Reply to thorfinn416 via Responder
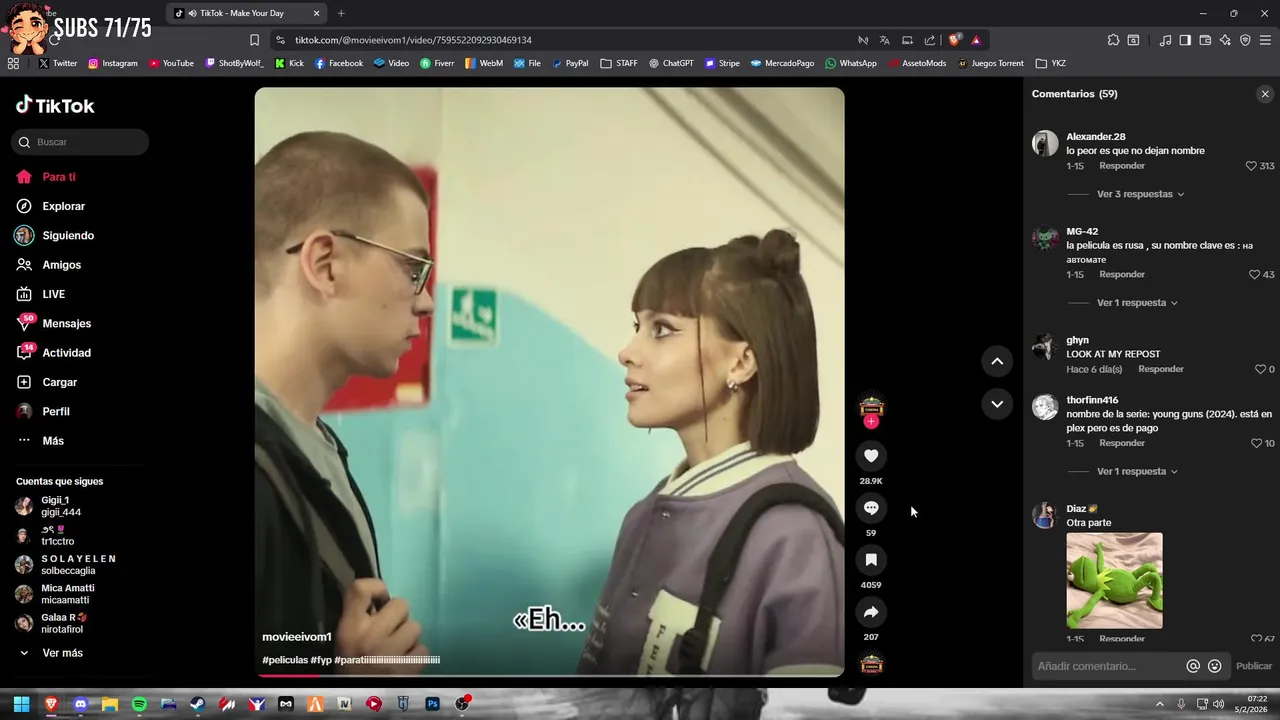 [1122, 443]
